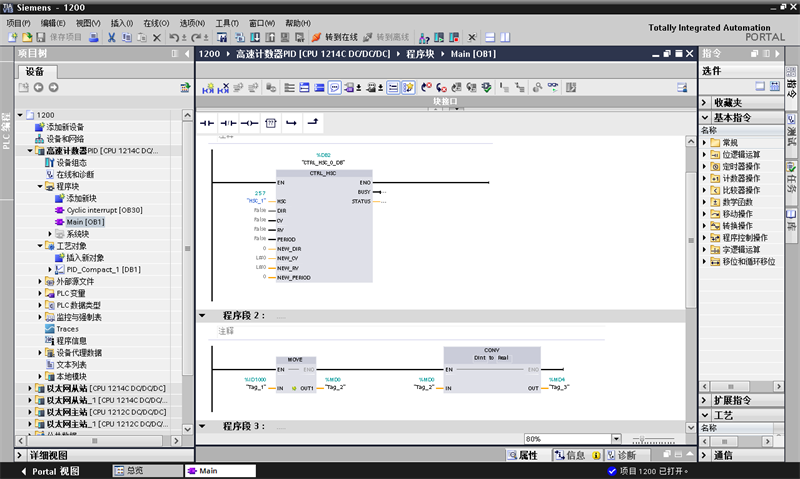The image size is (800, 479).
Task: Toggle absolute/symbolic operands icon
Action: pos(349,88)
